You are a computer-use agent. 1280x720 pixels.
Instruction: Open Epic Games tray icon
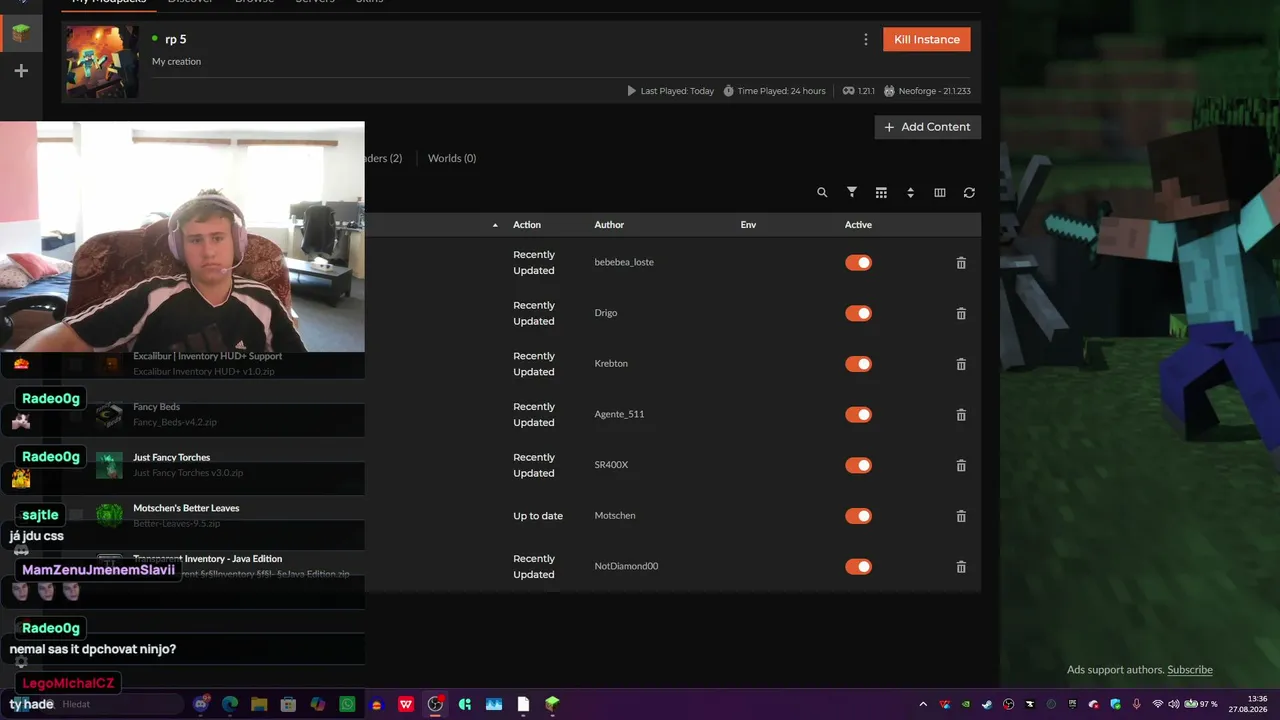pos(1073,704)
